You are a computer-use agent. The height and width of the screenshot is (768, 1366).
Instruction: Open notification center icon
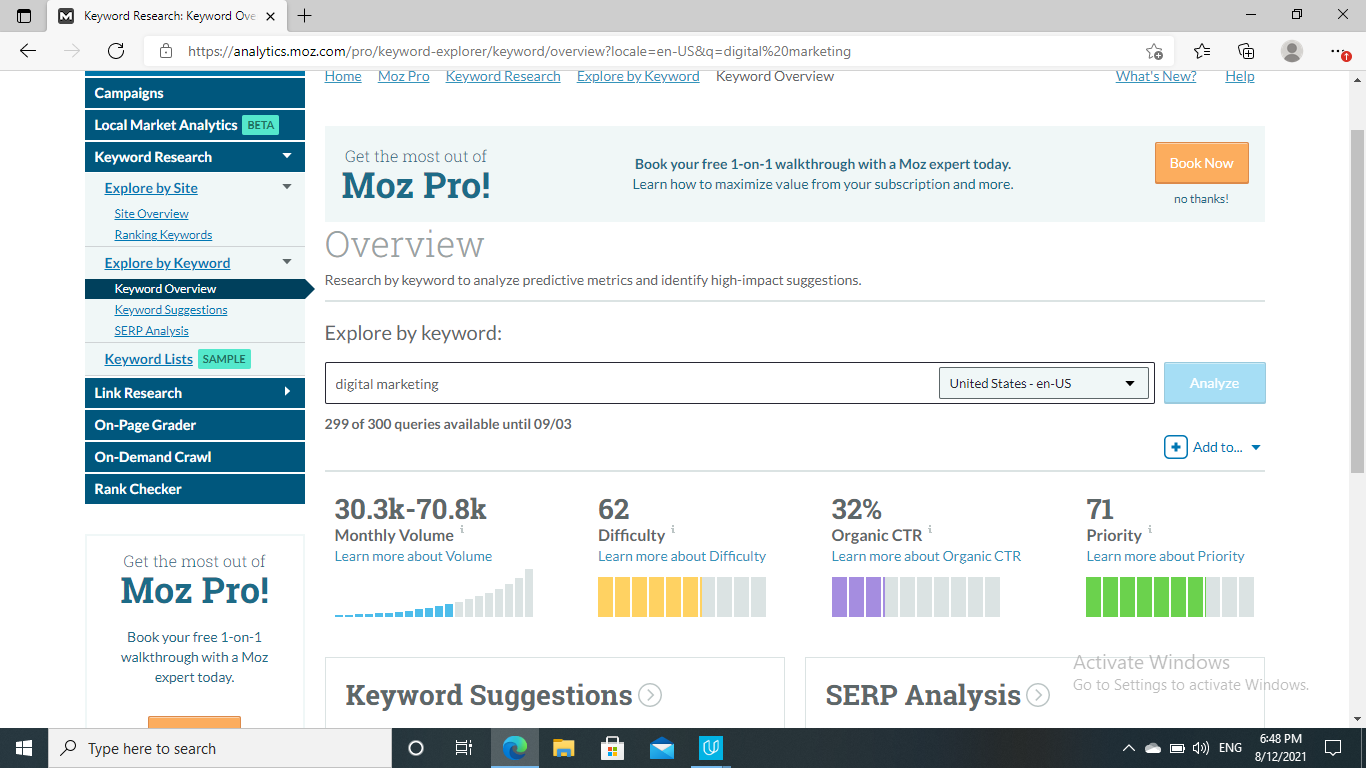click(x=1332, y=748)
